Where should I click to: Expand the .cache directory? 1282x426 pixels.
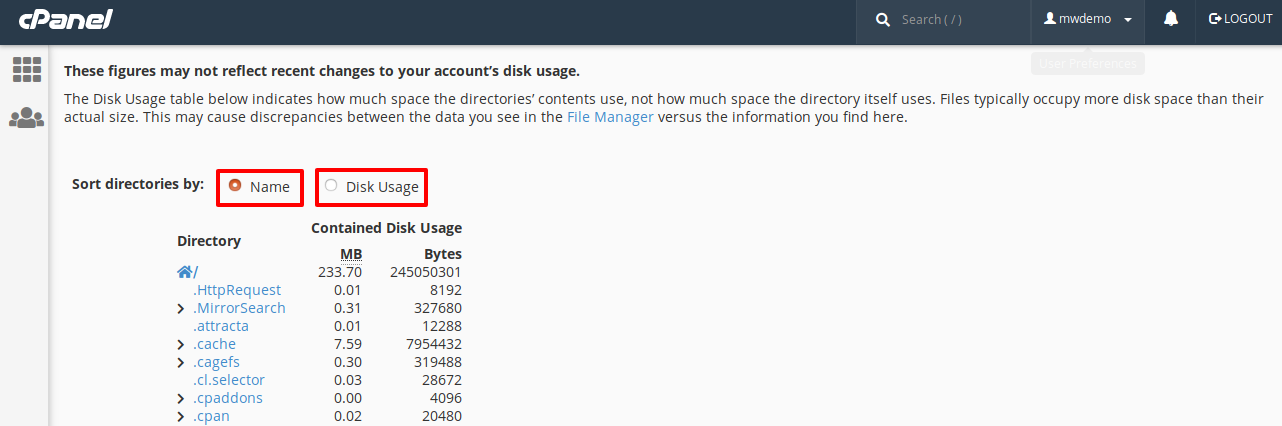[x=180, y=344]
